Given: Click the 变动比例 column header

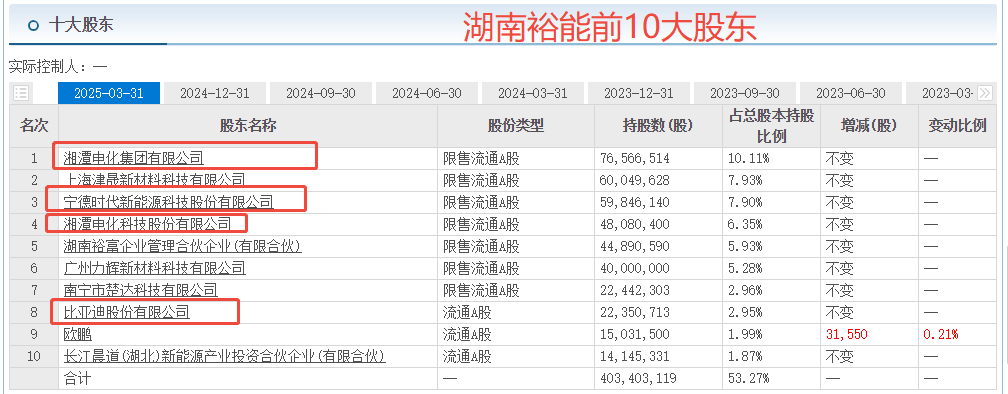Looking at the screenshot, I should pyautogui.click(x=957, y=126).
